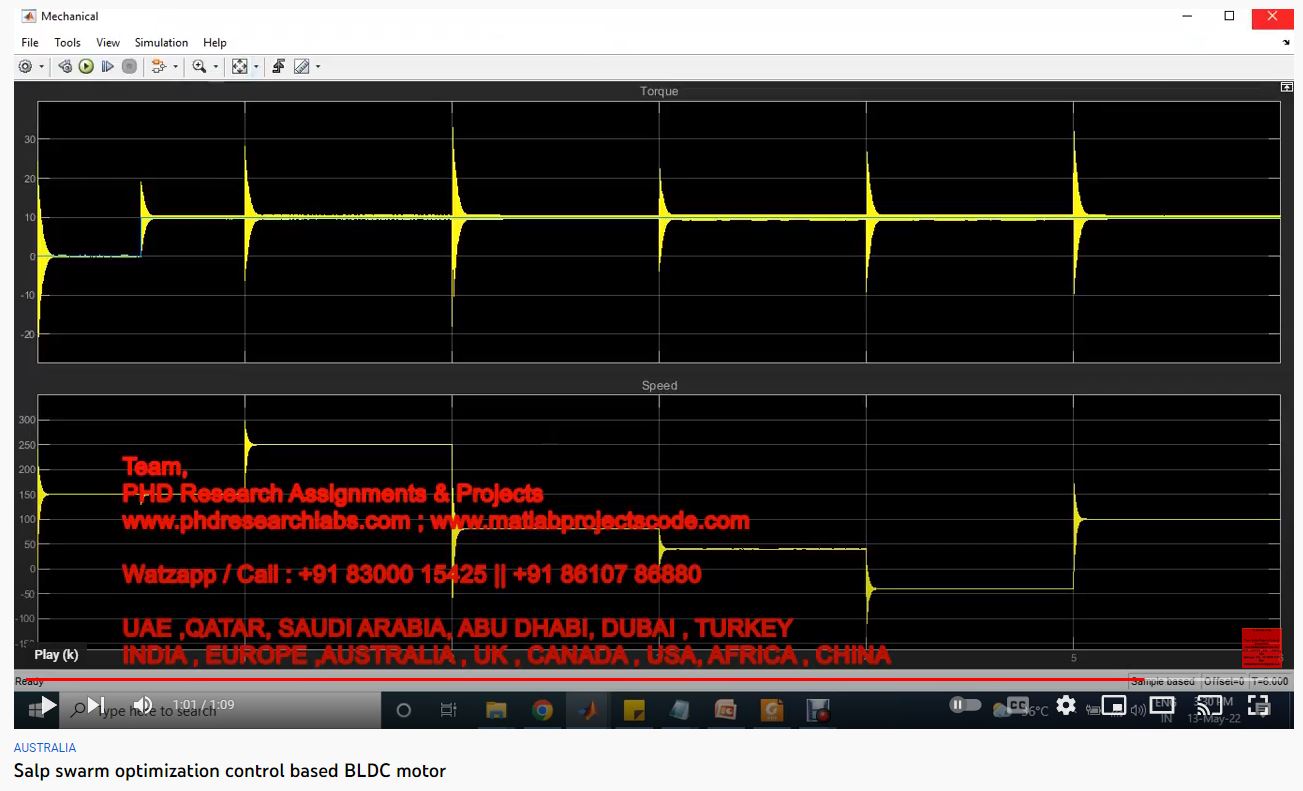
Task: Maximize the Torque axes corner button
Action: click(x=1286, y=88)
